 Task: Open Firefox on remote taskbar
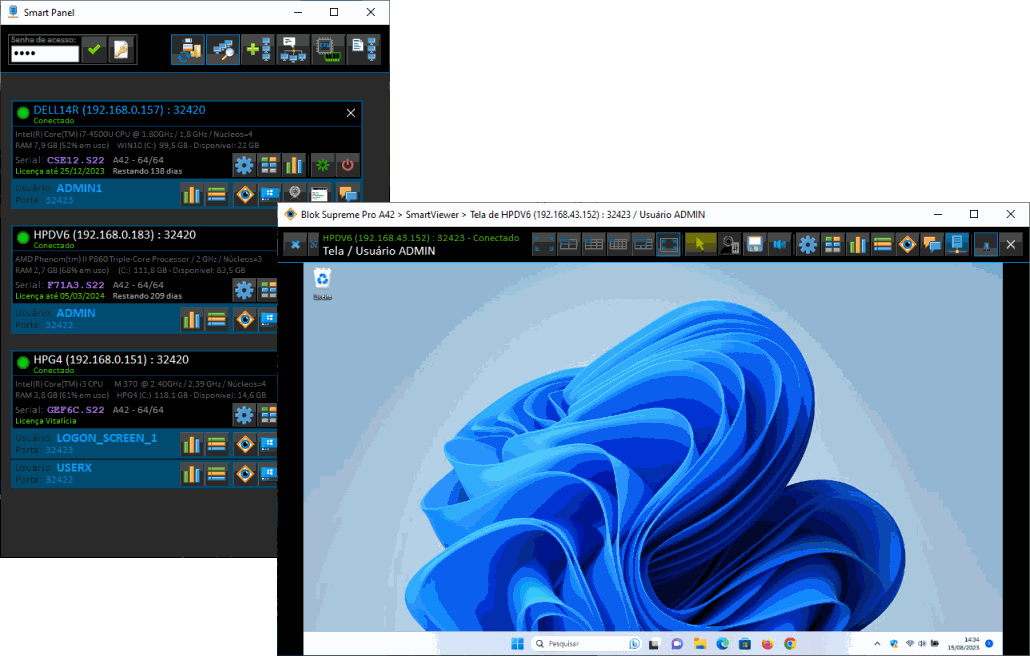pos(767,644)
